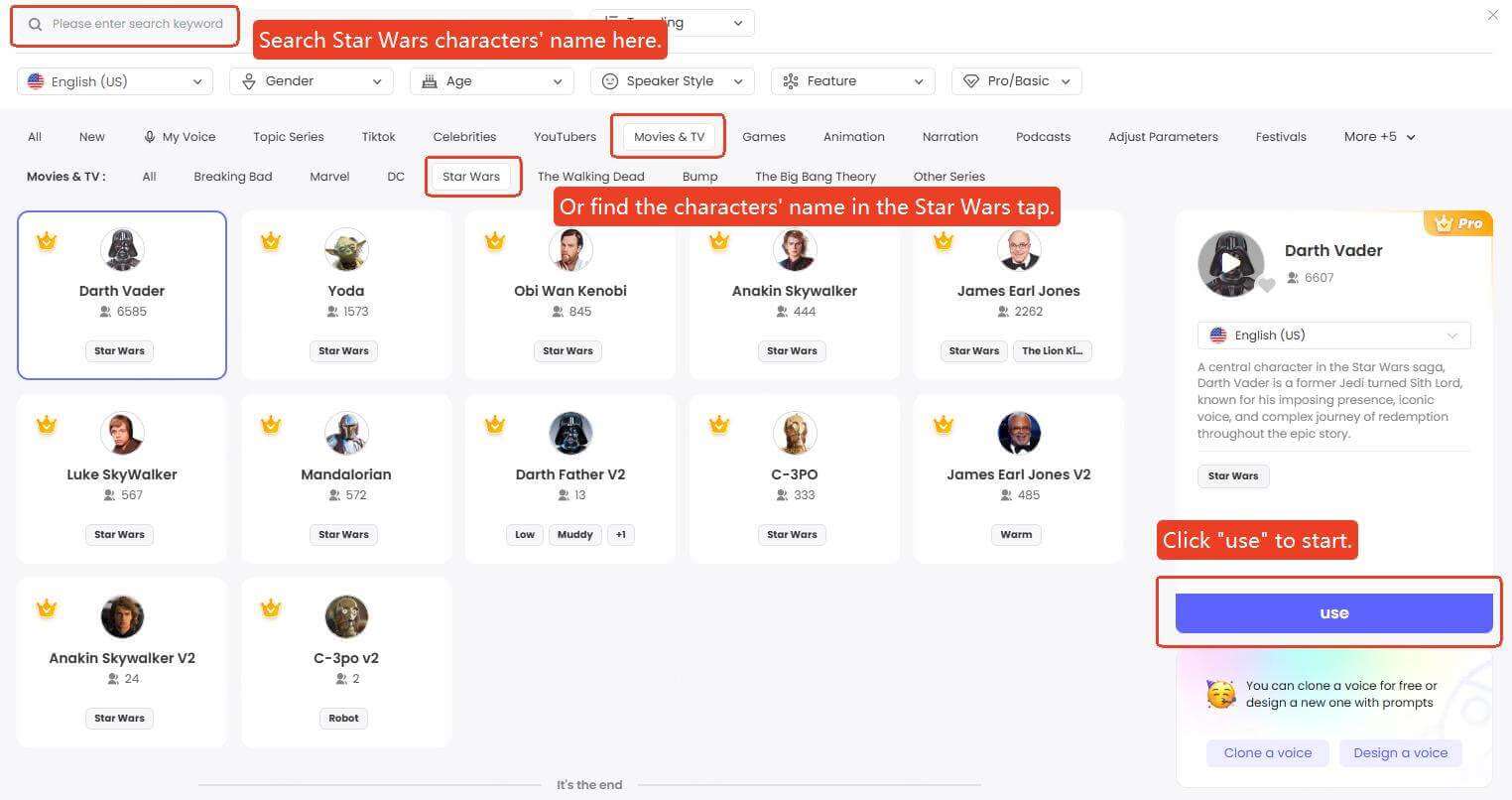Open the Celebrities tab
Screen dimensions: 1512x800
point(464,137)
